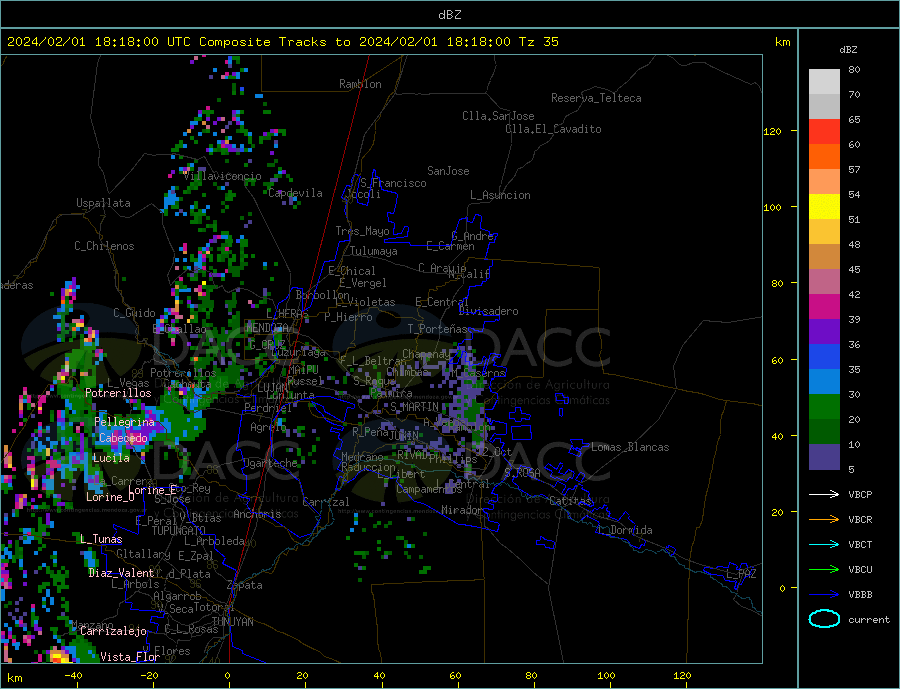Click the La_Dormida label
The height and width of the screenshot is (689, 900).
626,530
